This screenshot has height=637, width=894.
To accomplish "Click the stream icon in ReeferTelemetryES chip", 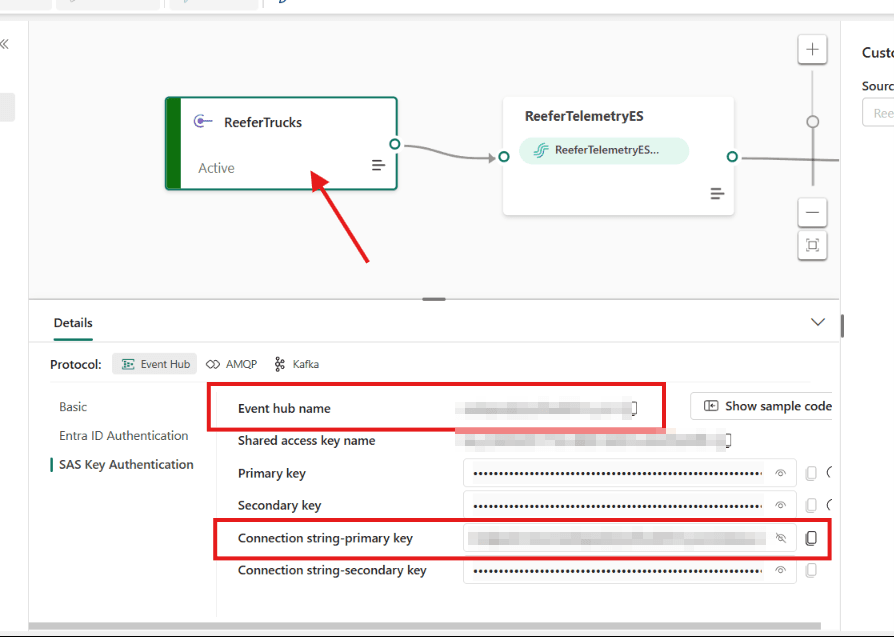I will [x=540, y=151].
